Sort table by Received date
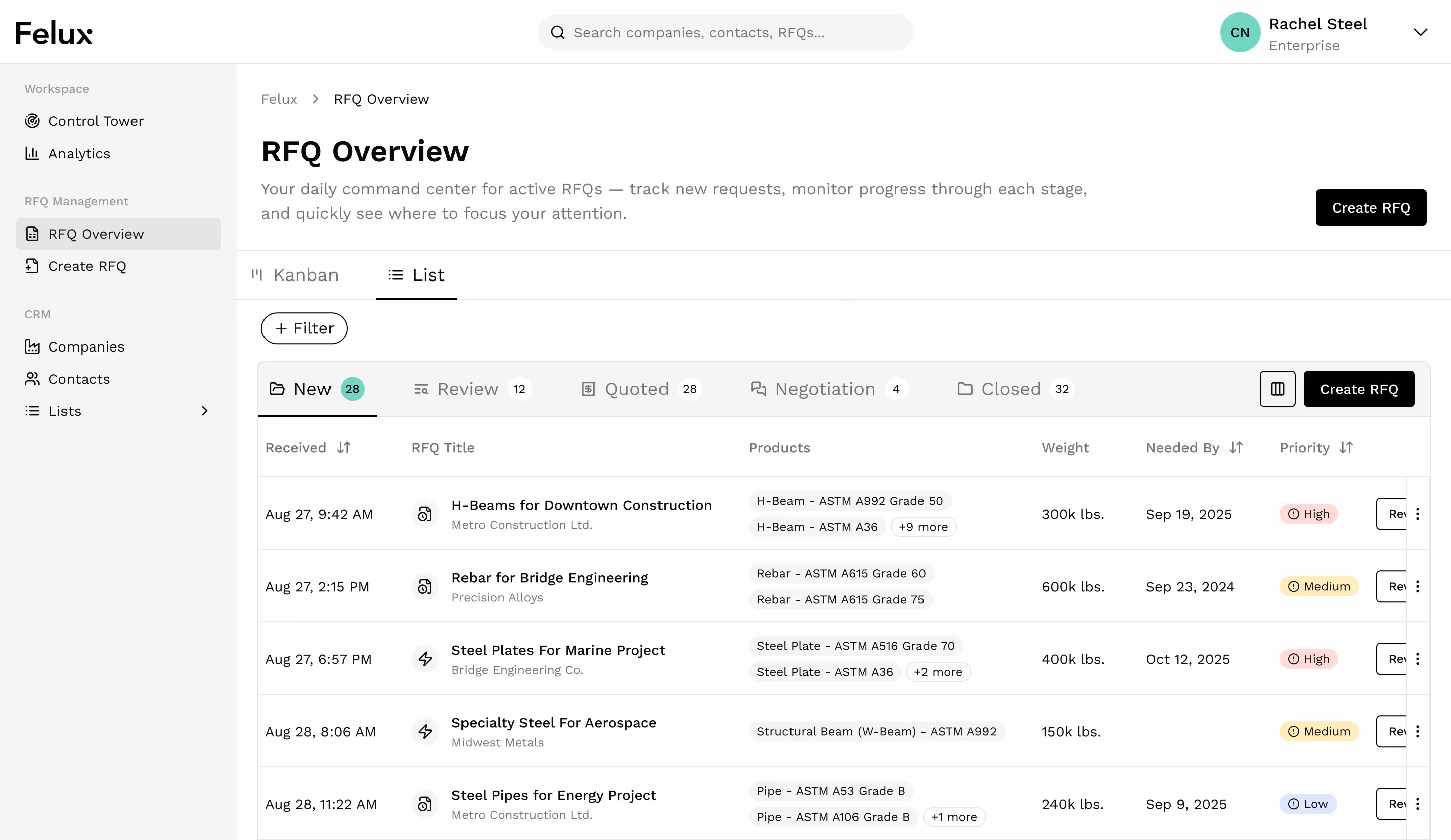Viewport: 1451px width, 840px height. (343, 448)
